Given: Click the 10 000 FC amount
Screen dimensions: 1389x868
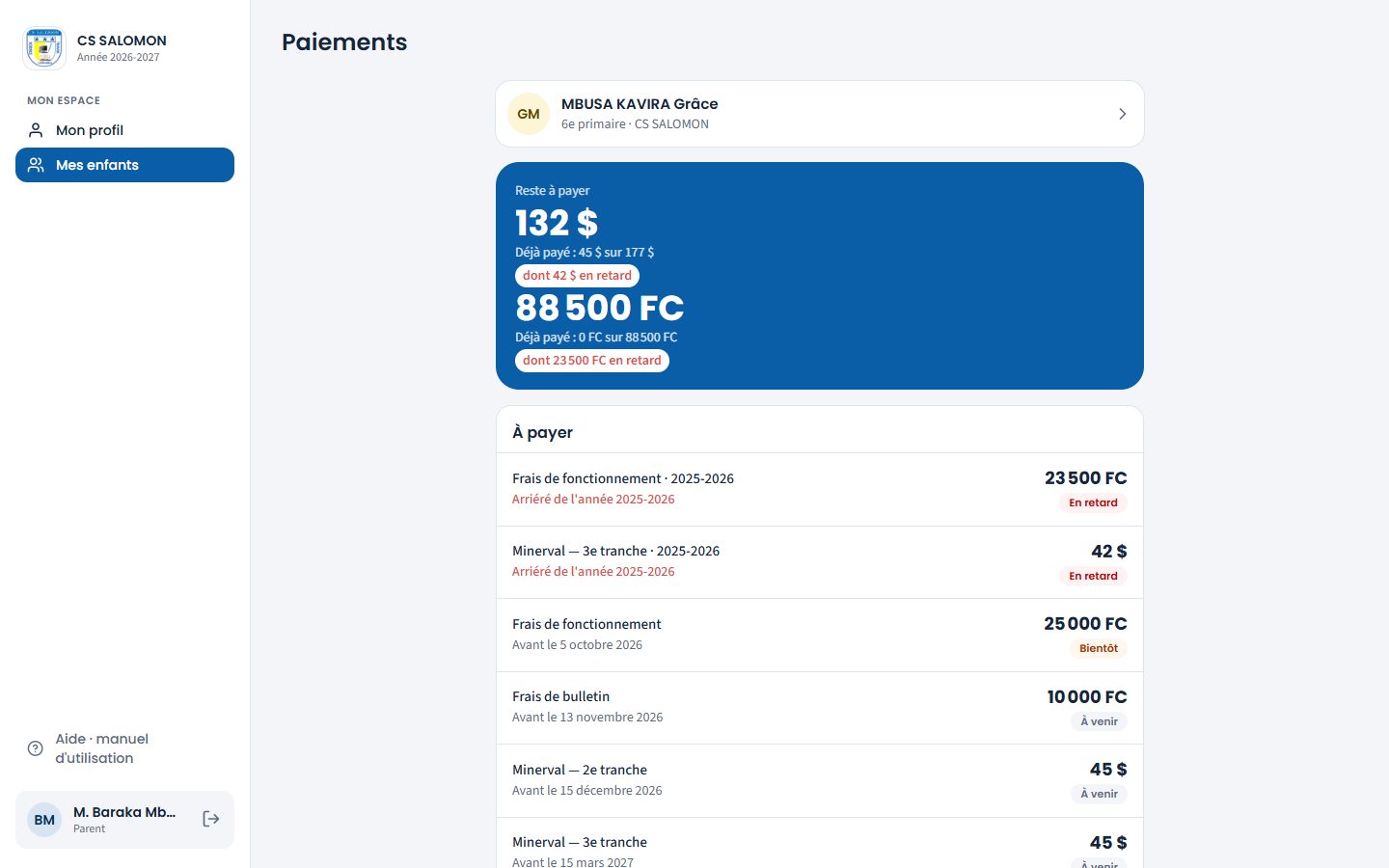Looking at the screenshot, I should [x=1087, y=696].
